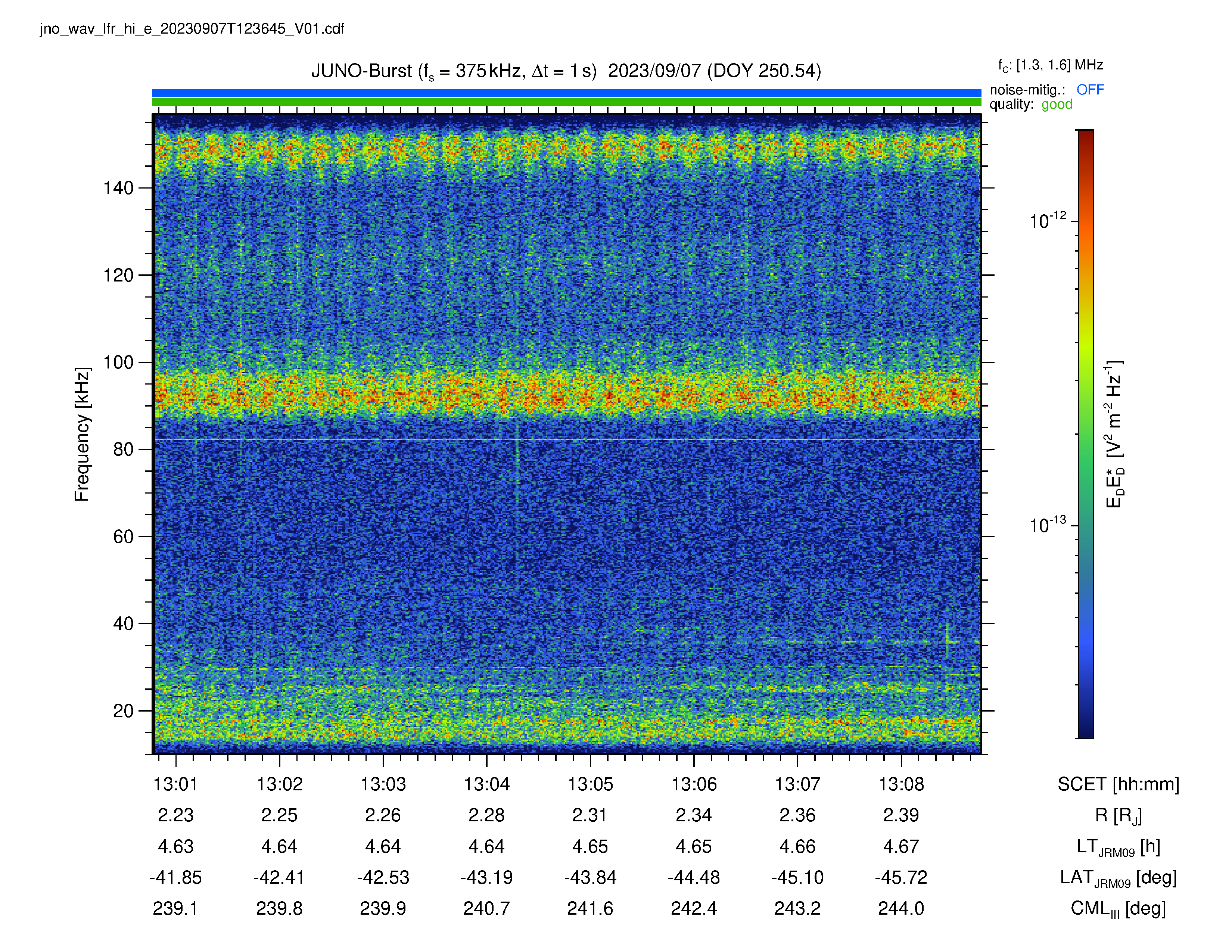Click the Frequency [kHz] axis title
The image size is (1232, 952).
point(82,434)
